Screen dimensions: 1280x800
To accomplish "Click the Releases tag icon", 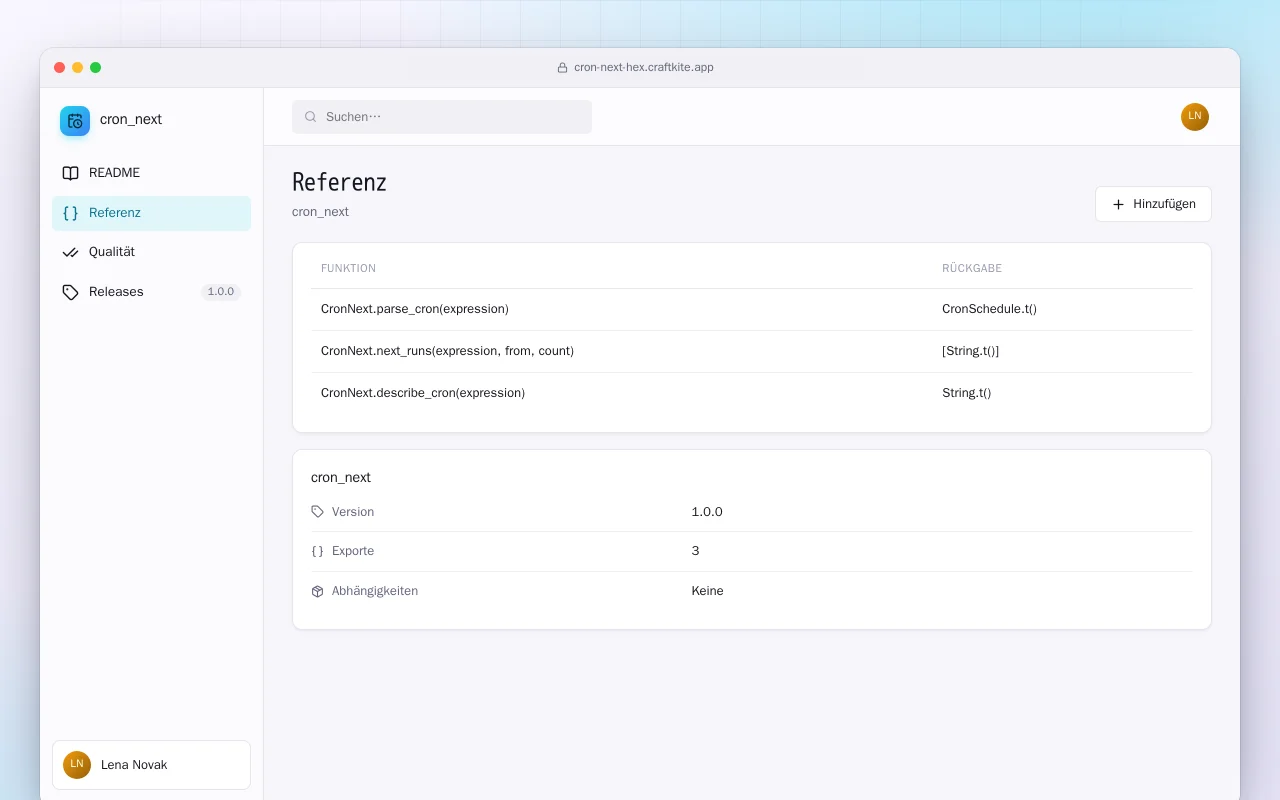I will point(70,292).
